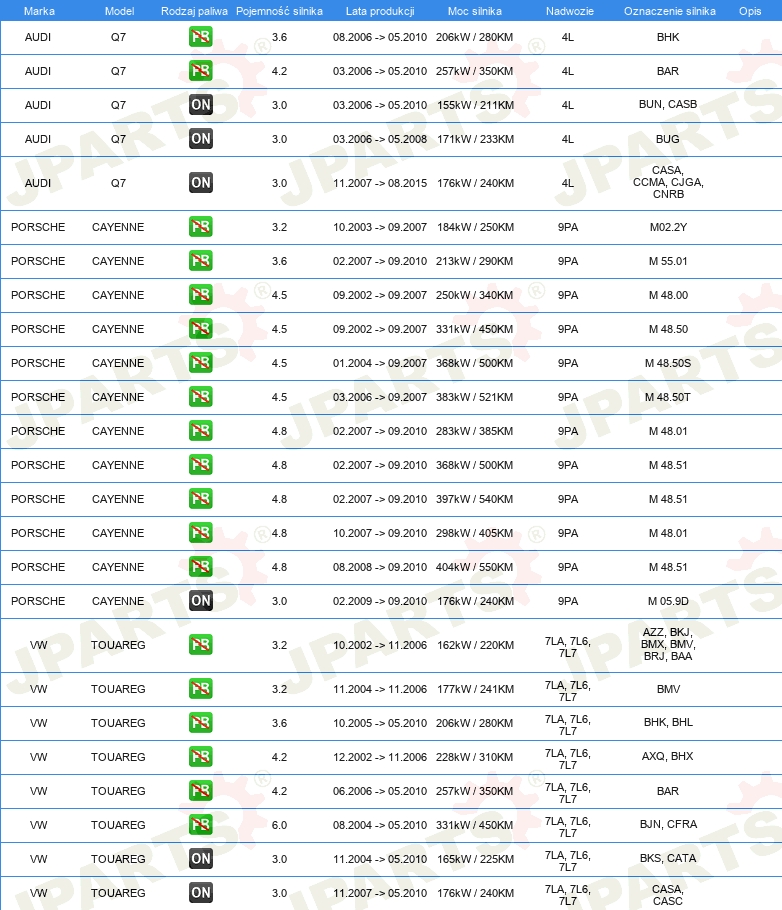Select date range 10.2003 -> 09.2007
This screenshot has width=782, height=910.
[x=380, y=228]
